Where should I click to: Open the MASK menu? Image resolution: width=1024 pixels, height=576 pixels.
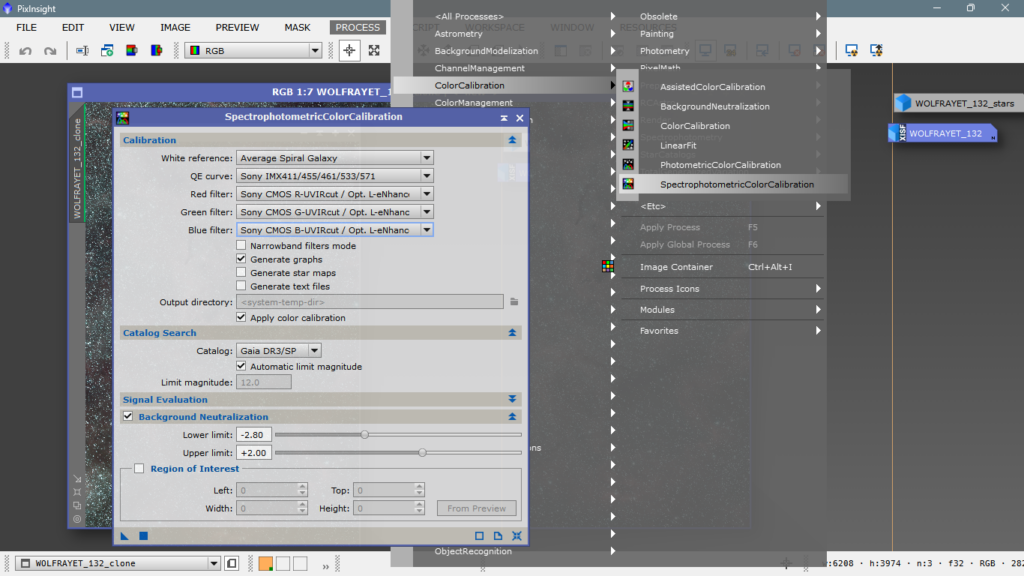click(297, 27)
